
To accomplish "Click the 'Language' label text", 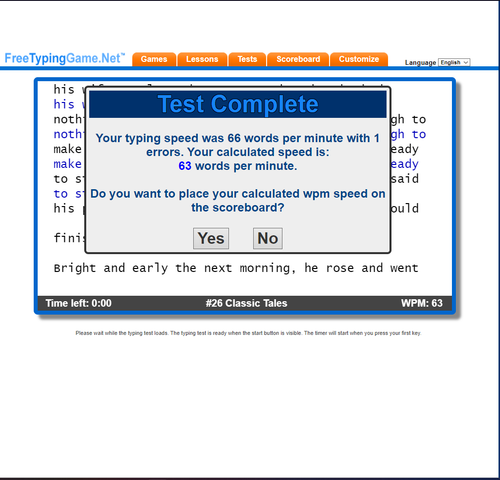I will [x=420, y=63].
